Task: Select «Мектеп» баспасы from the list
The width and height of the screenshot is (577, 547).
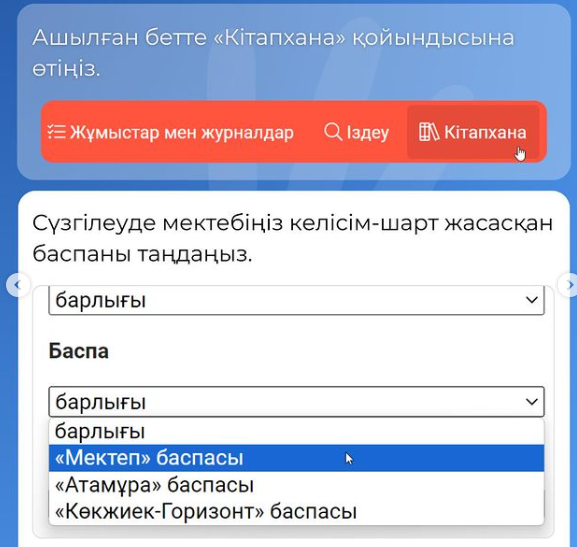Action: click(296, 458)
